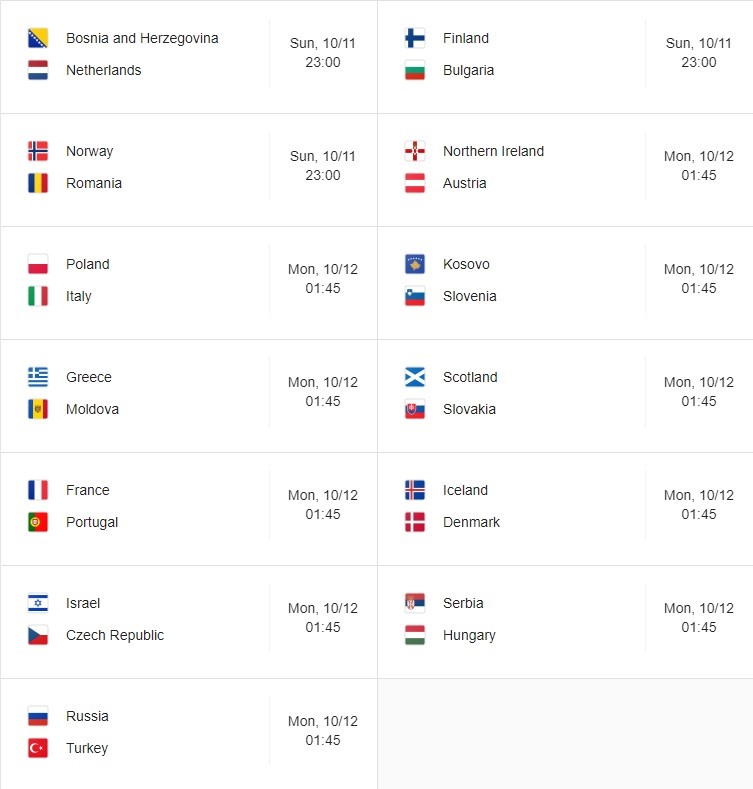The height and width of the screenshot is (789, 753).
Task: Click the Portugal flag icon
Action: coord(38,522)
